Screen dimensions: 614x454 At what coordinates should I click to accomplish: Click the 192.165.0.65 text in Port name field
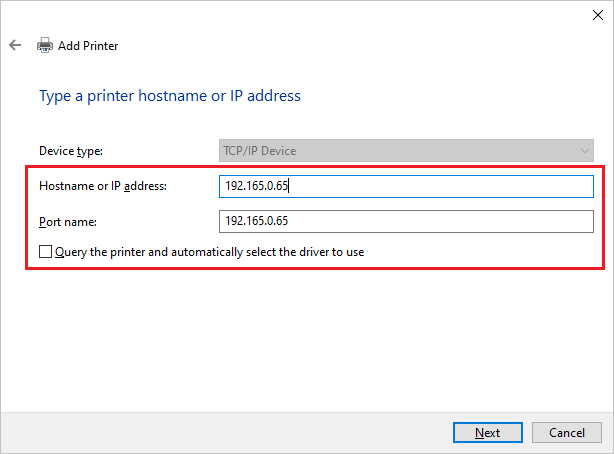256,220
